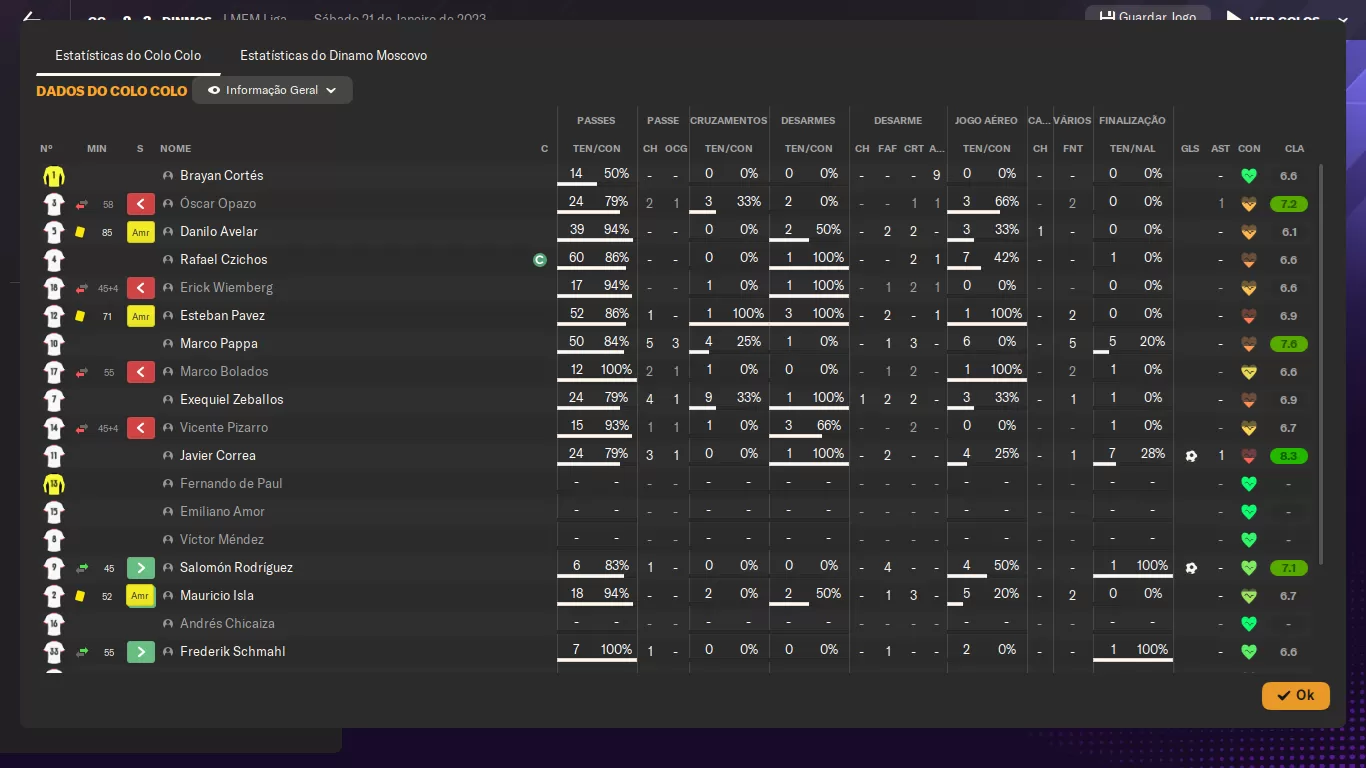Click the CRUZAMENTOS group header
This screenshot has height=768, width=1366.
click(x=729, y=121)
